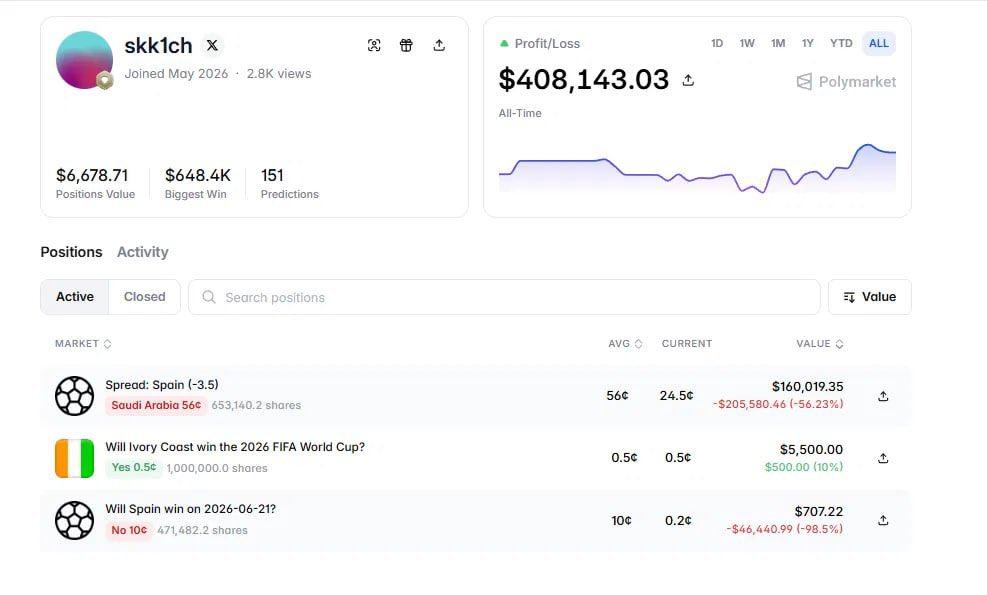Click the skk1ch gradient avatar

[x=84, y=60]
